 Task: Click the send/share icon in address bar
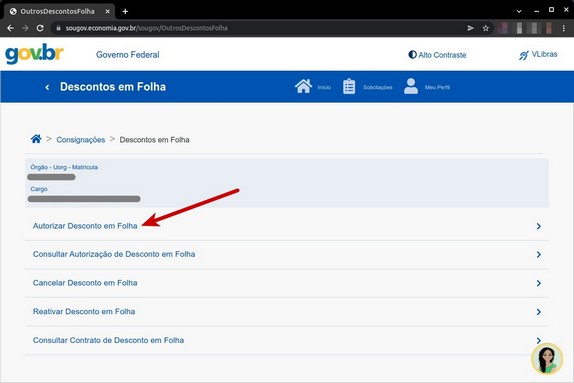point(470,28)
